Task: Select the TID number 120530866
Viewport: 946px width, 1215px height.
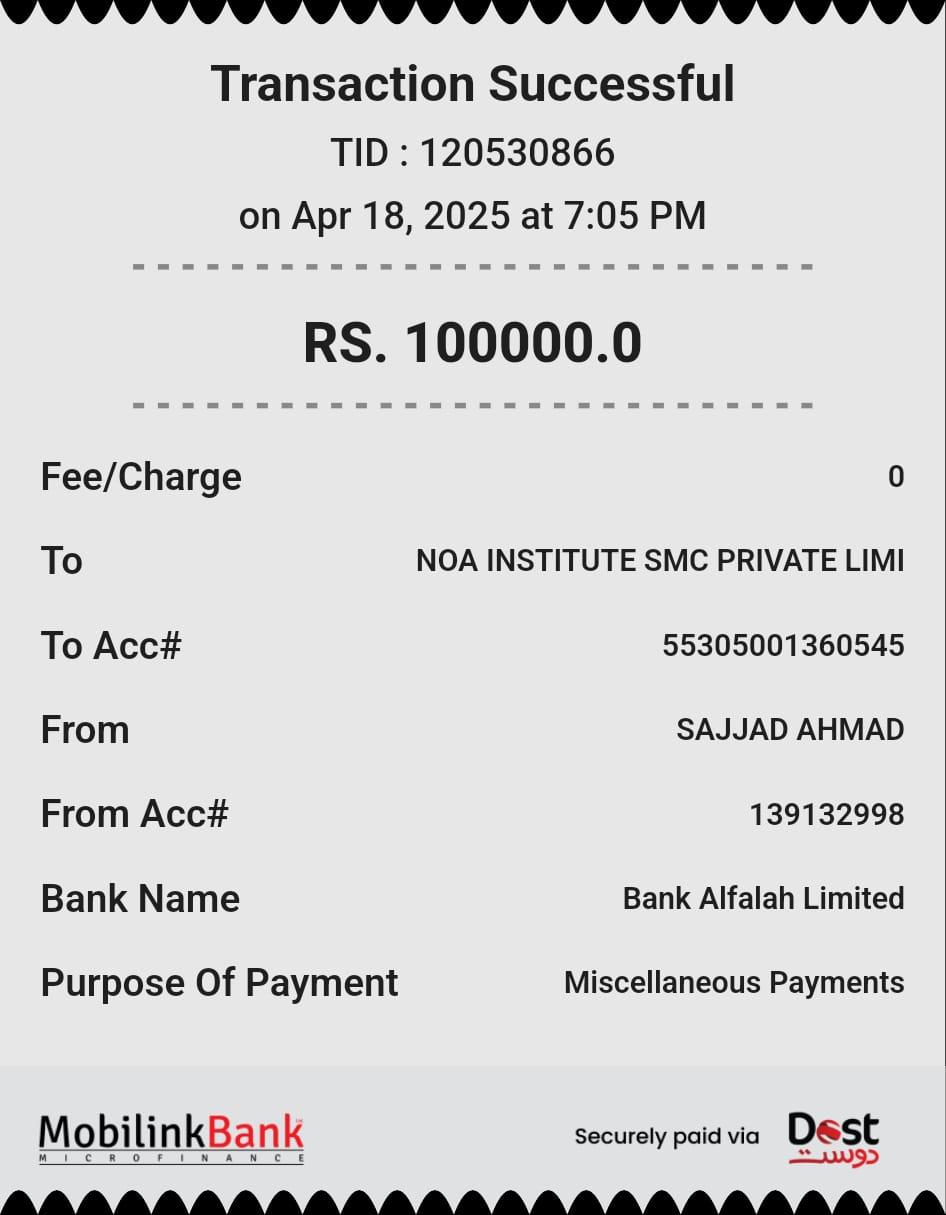Action: point(516,153)
